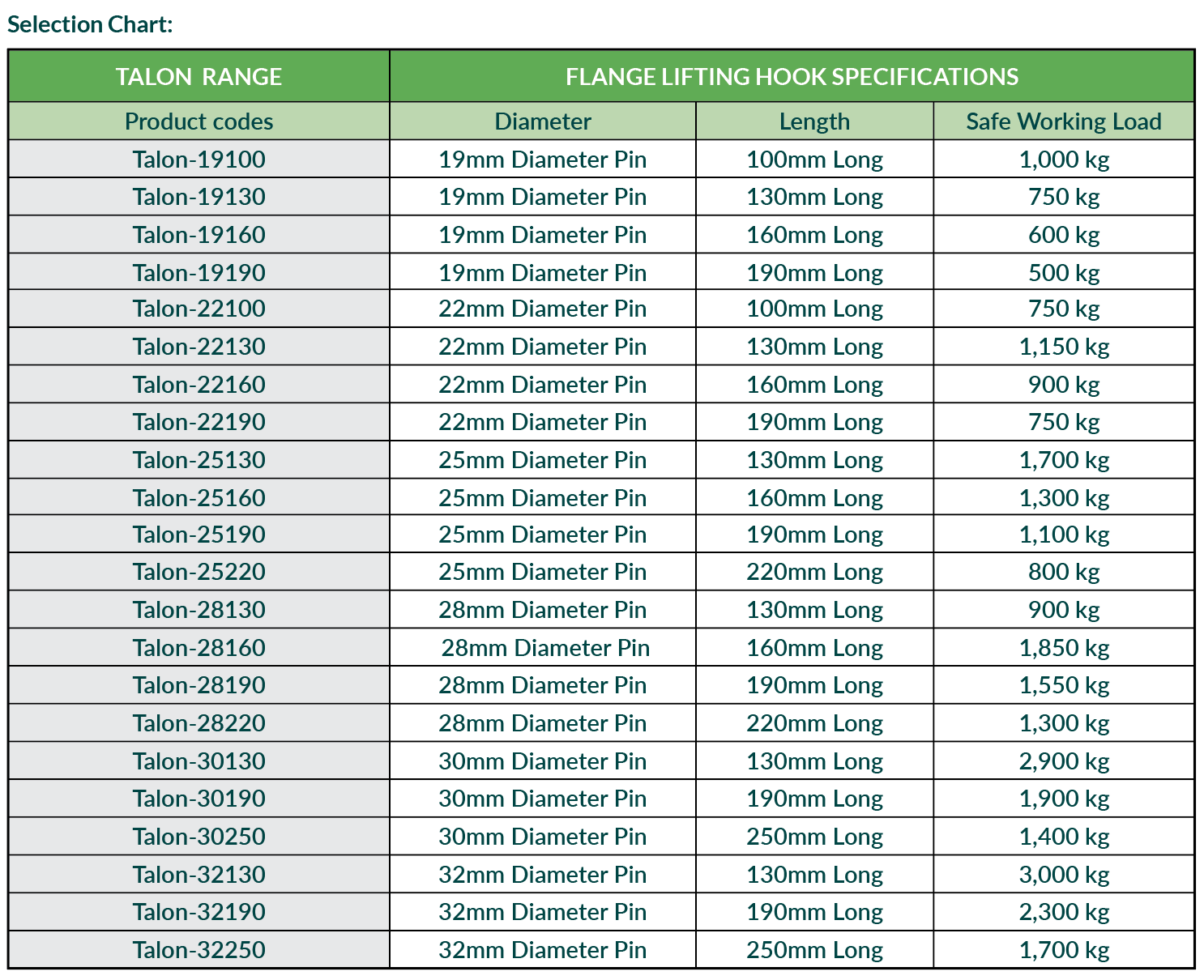Screen dimensions: 1204x980
Task: Click the 250mm Long cell for Talon-30250
Action: coord(814,837)
